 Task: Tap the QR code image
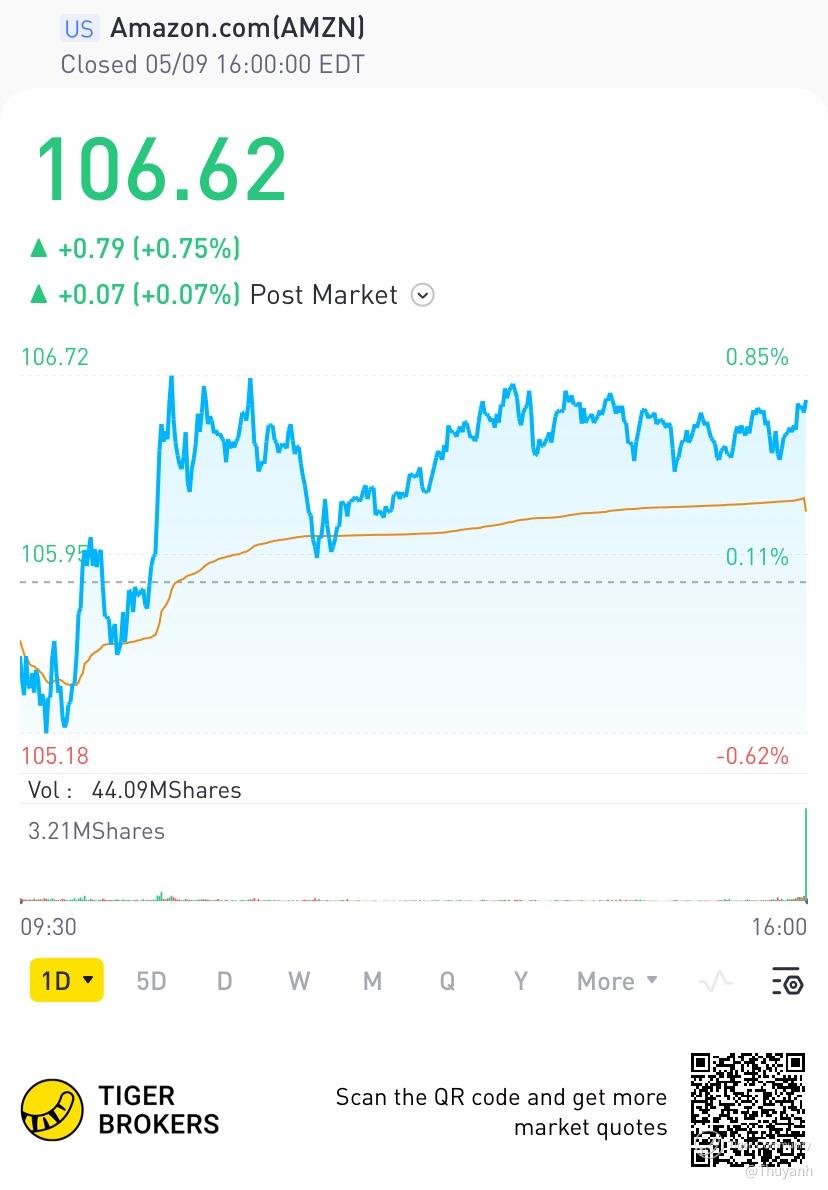point(748,1109)
